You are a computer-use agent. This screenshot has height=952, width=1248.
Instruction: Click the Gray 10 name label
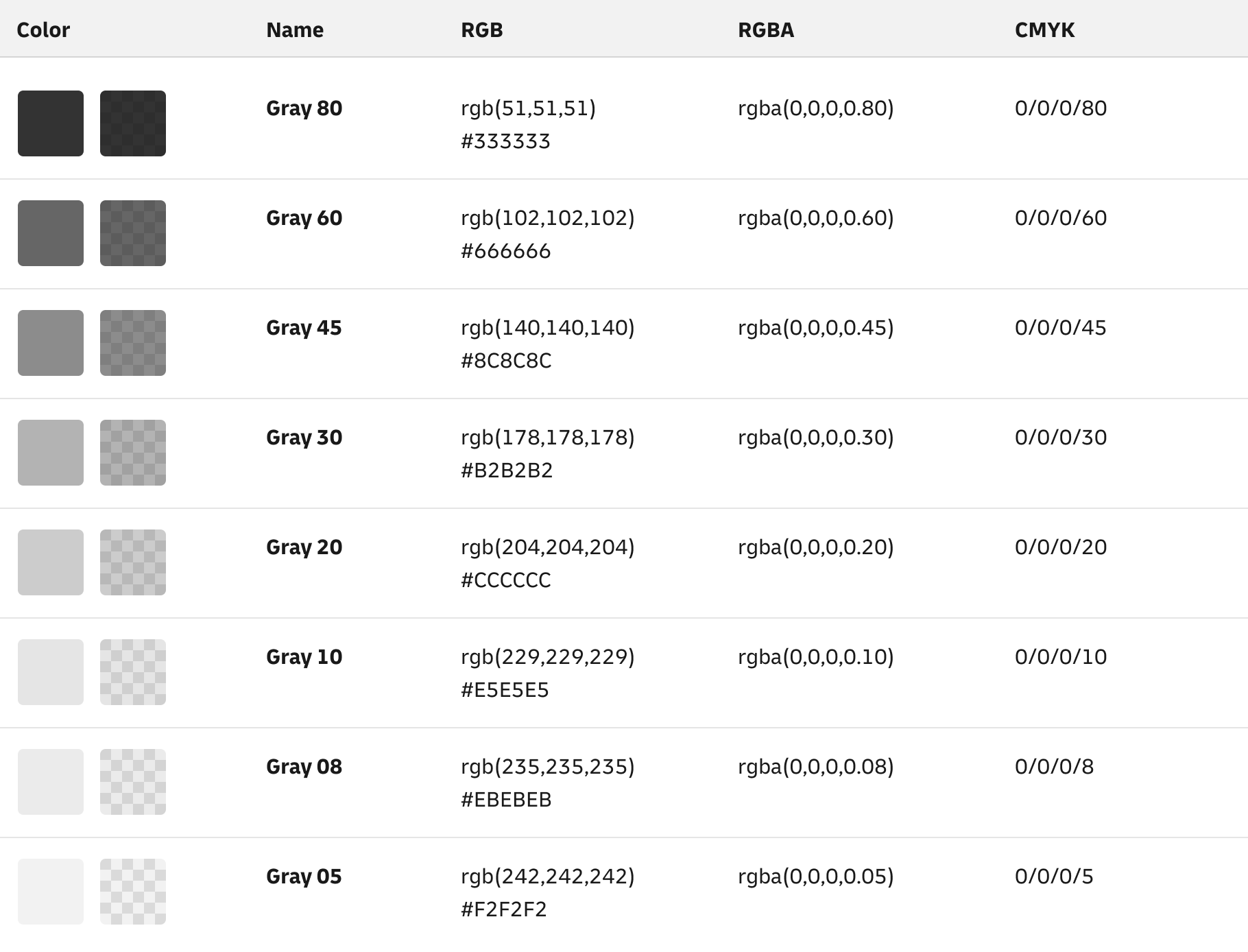304,657
